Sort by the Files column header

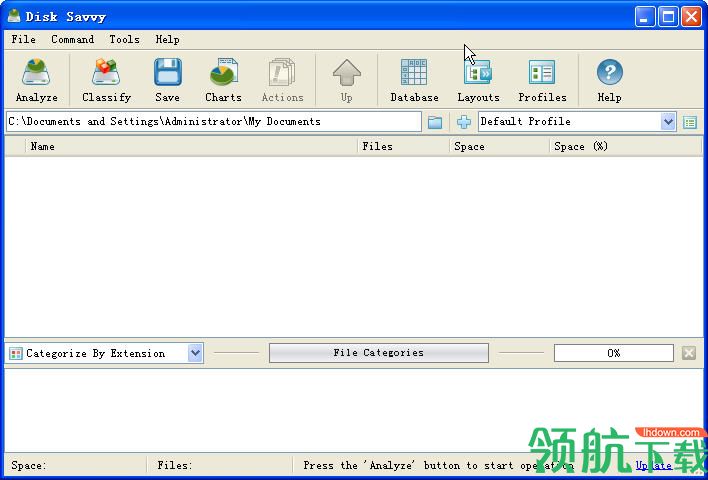[404, 146]
